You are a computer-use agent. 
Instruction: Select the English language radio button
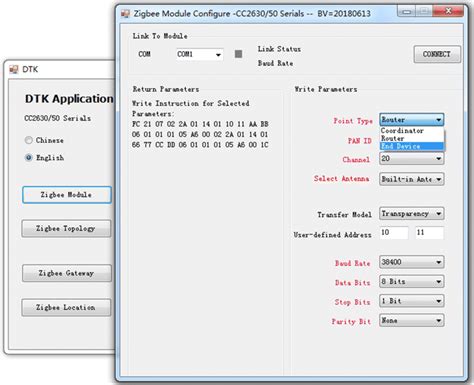click(x=29, y=158)
